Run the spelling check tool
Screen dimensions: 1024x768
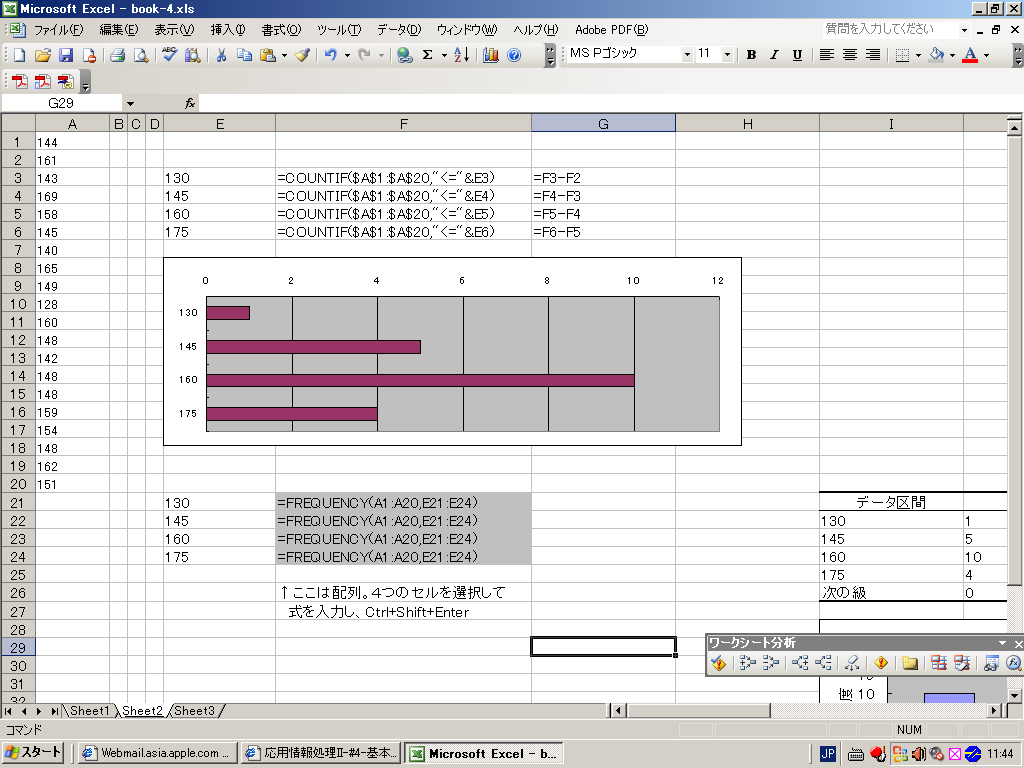coord(169,55)
